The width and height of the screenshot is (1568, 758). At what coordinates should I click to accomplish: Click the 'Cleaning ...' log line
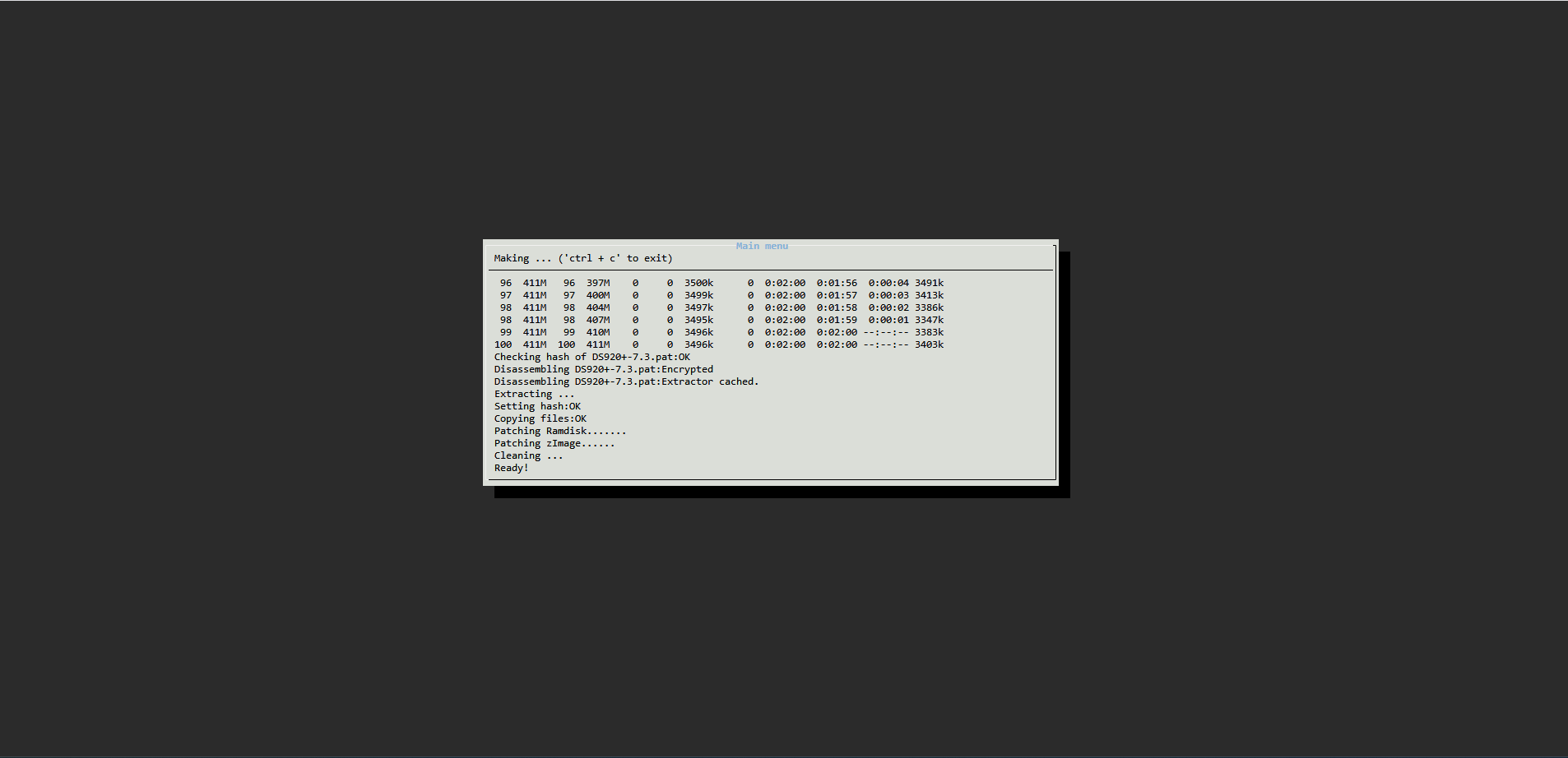click(x=528, y=455)
